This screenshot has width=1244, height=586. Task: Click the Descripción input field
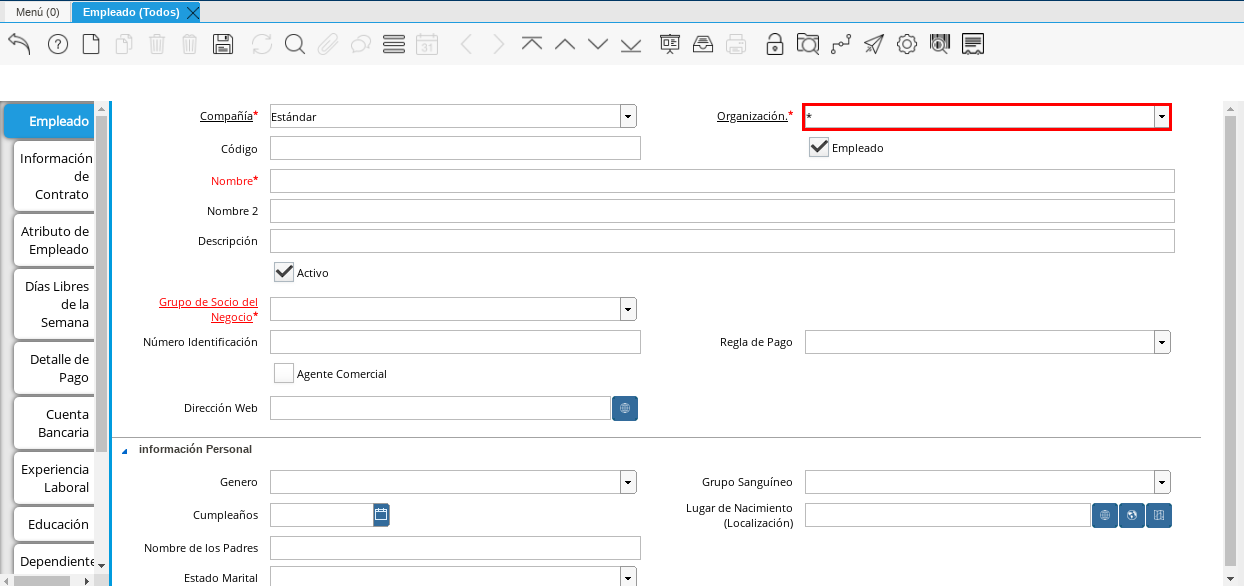[x=722, y=241]
